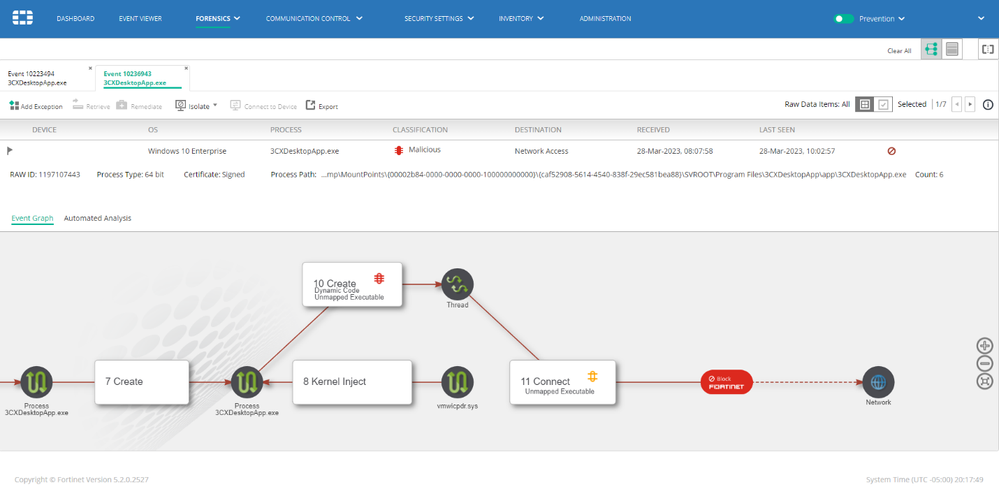
Task: Click the Network Access destination cell
Action: (x=542, y=151)
